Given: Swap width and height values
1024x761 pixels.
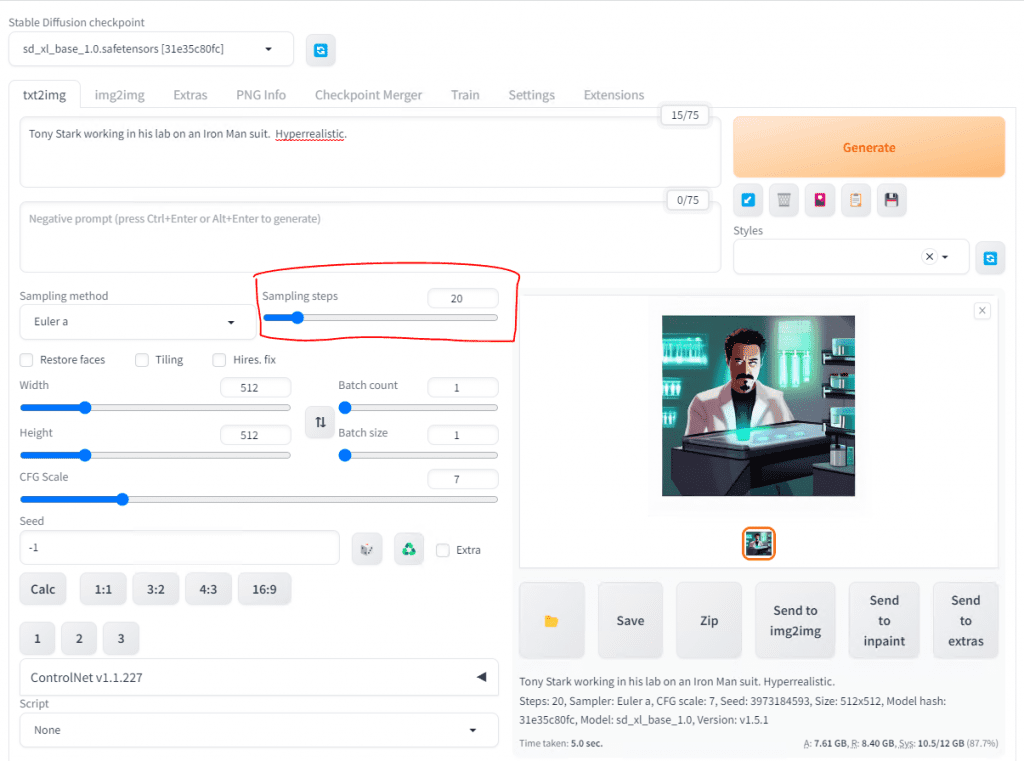Looking at the screenshot, I should tap(320, 422).
